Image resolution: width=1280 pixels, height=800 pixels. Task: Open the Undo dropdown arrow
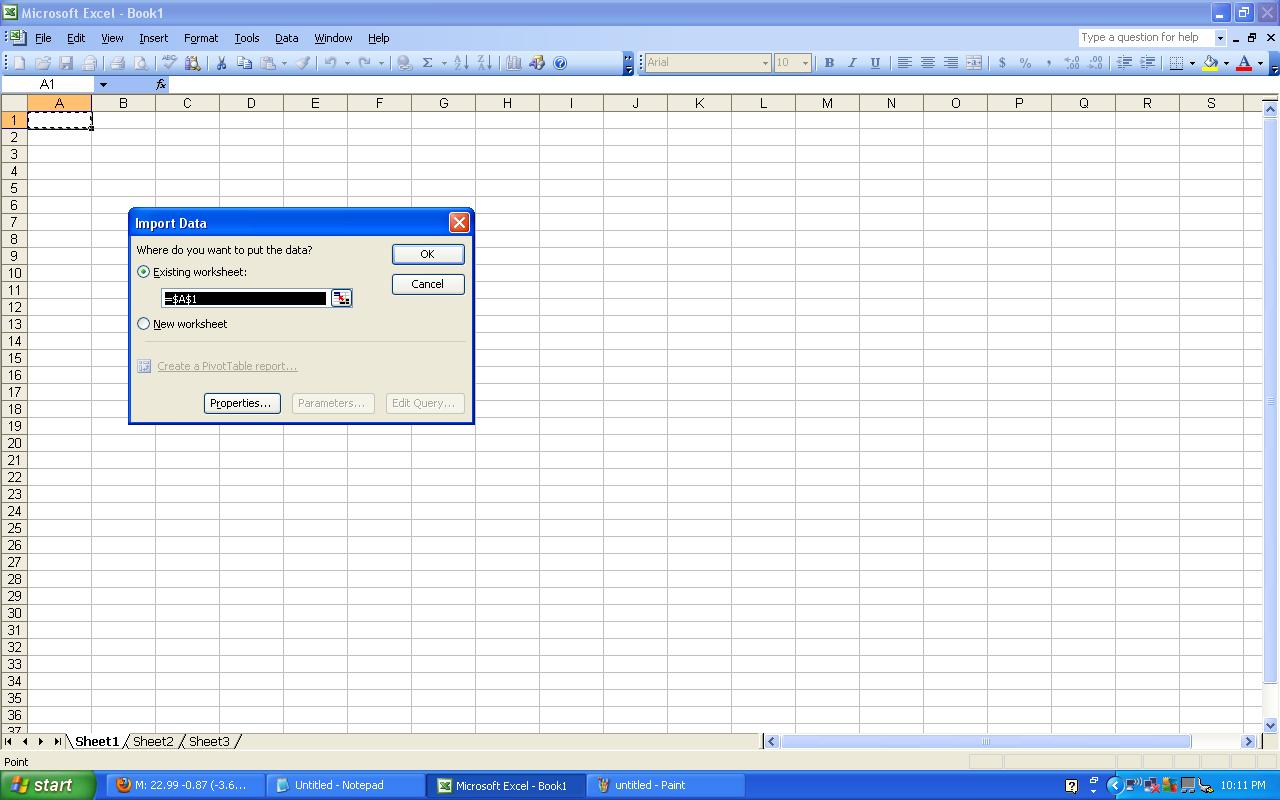tap(348, 62)
